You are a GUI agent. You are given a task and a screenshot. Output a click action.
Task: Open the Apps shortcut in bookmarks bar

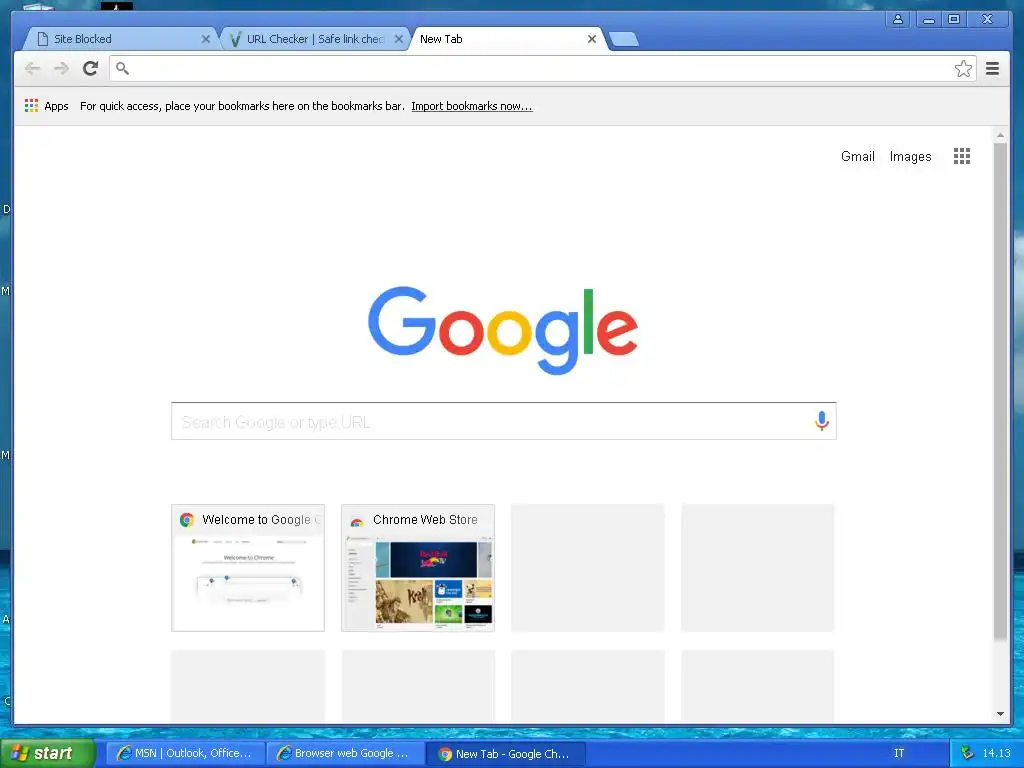pos(46,106)
